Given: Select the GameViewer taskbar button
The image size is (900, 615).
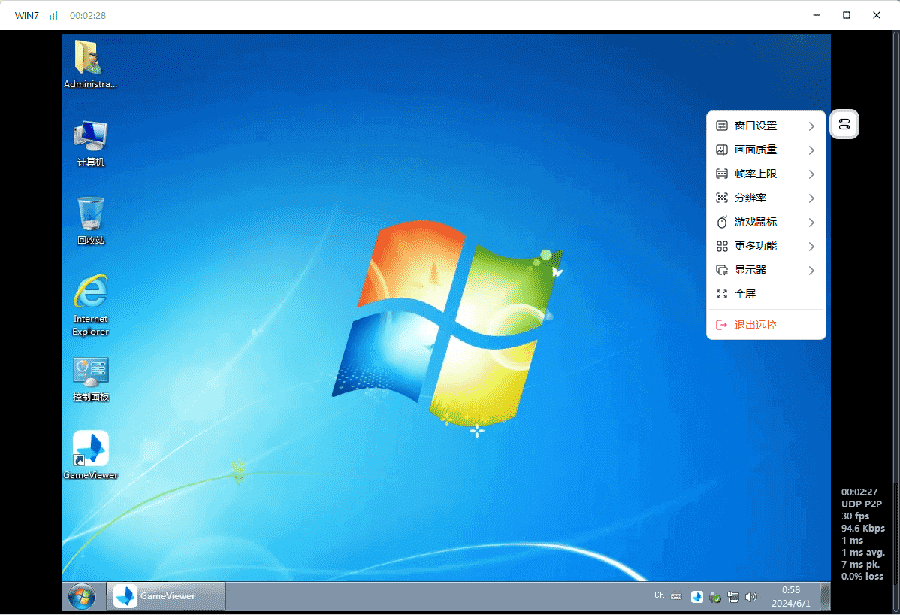Looking at the screenshot, I should click(166, 596).
